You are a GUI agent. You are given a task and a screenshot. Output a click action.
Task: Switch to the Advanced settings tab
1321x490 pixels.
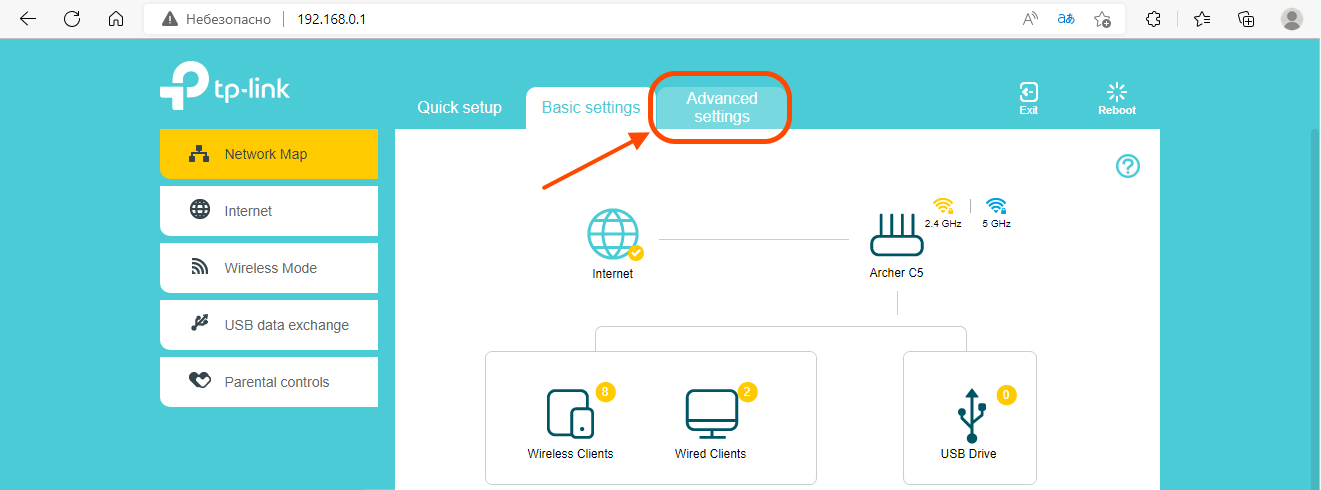pyautogui.click(x=722, y=107)
